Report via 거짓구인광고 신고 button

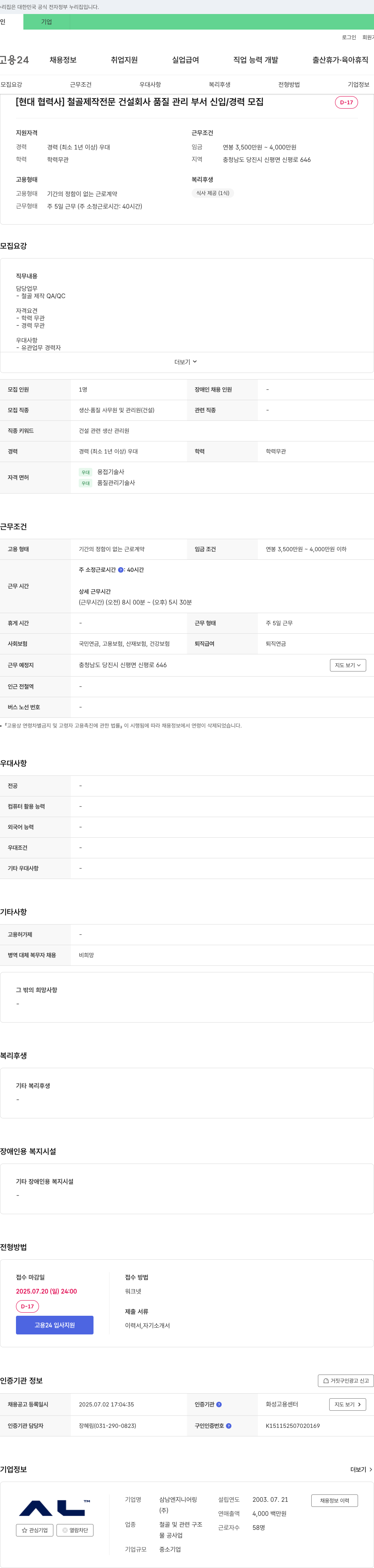[x=346, y=1381]
